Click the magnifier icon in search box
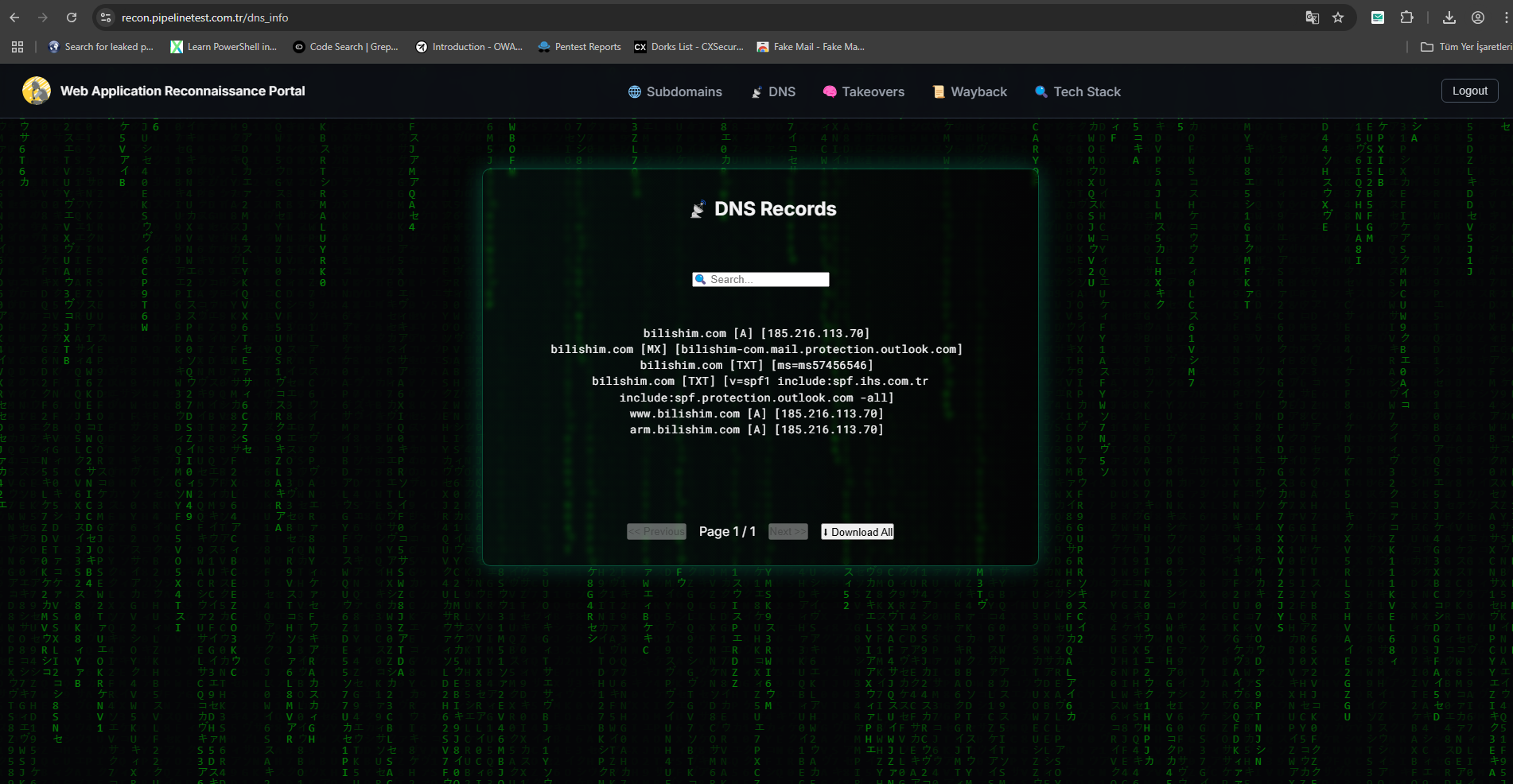 point(701,279)
